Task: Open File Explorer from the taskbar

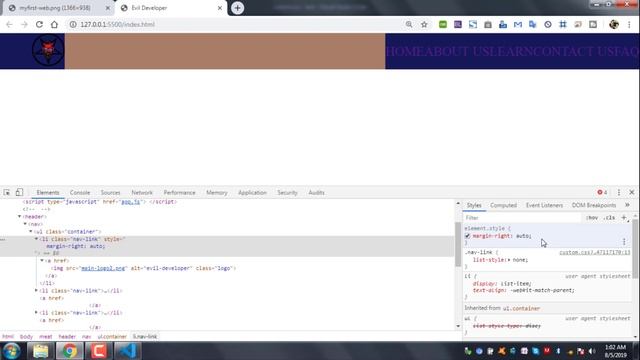Action: pyautogui.click(x=40, y=351)
